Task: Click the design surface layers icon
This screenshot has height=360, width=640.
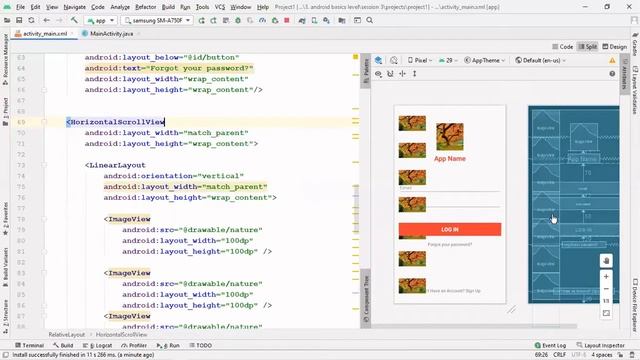Action: pyautogui.click(x=378, y=60)
